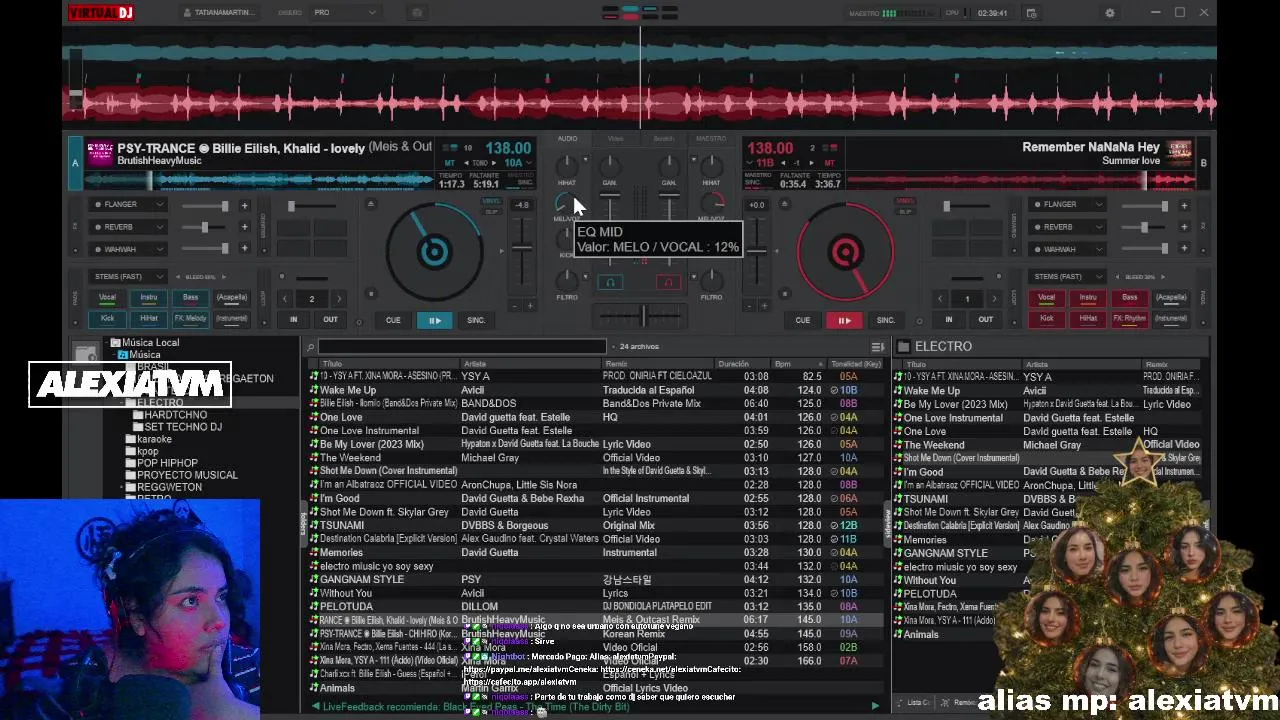Image resolution: width=1280 pixels, height=720 pixels.
Task: Click the plus button beside WAHWAH on deck B
Action: [1184, 249]
